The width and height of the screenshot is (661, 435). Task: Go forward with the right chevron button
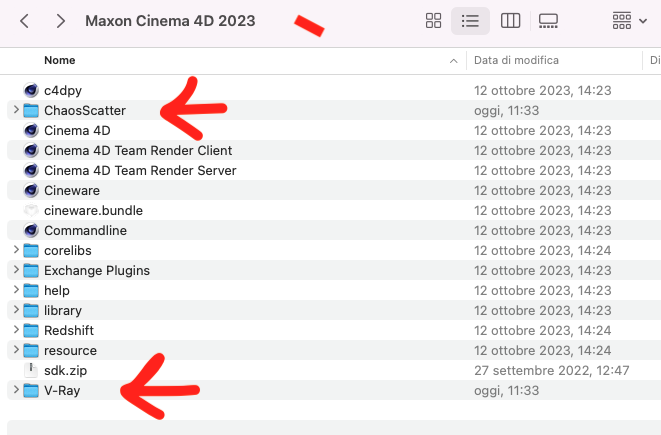[x=61, y=21]
